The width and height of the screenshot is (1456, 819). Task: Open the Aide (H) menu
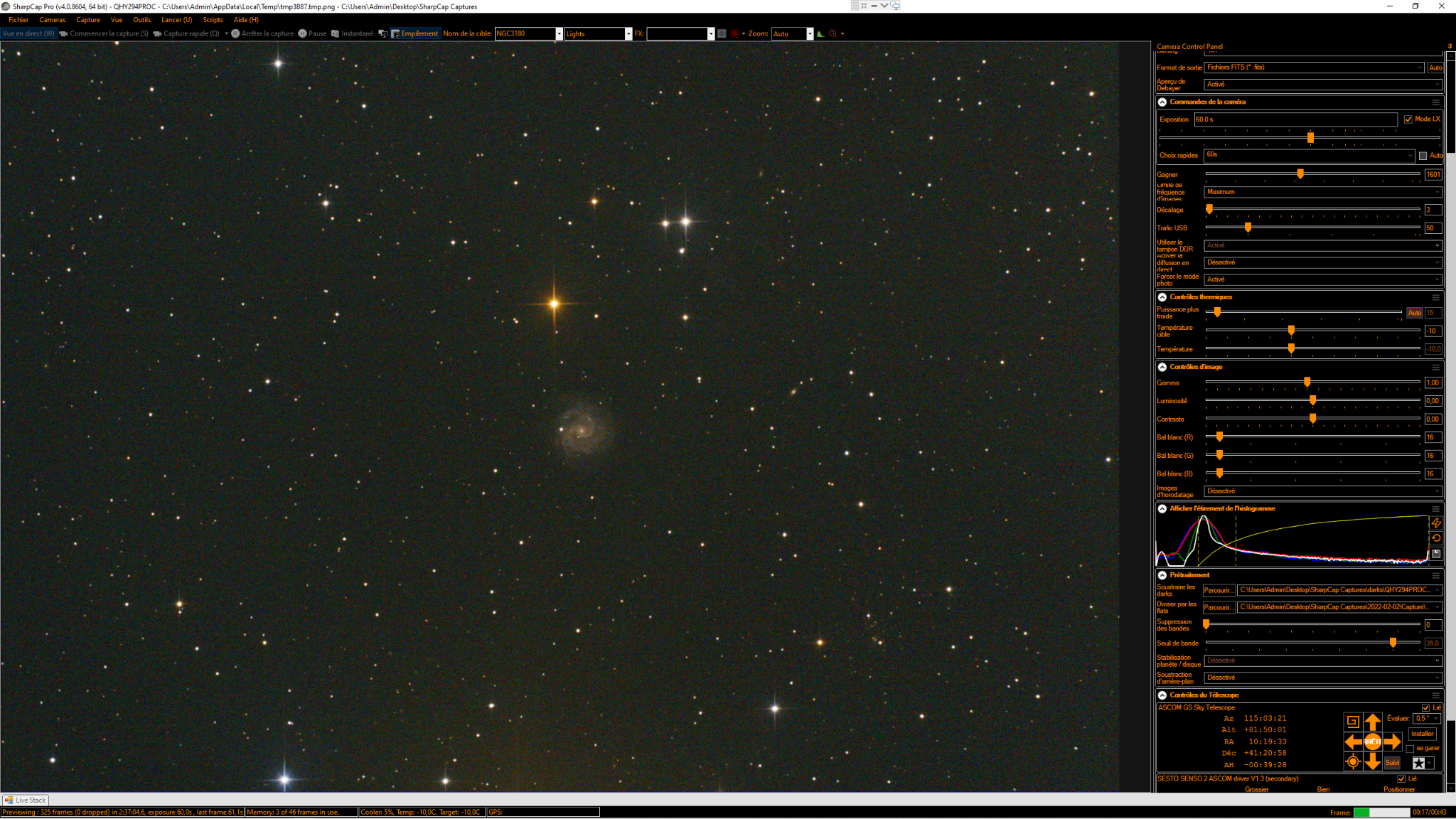[246, 20]
